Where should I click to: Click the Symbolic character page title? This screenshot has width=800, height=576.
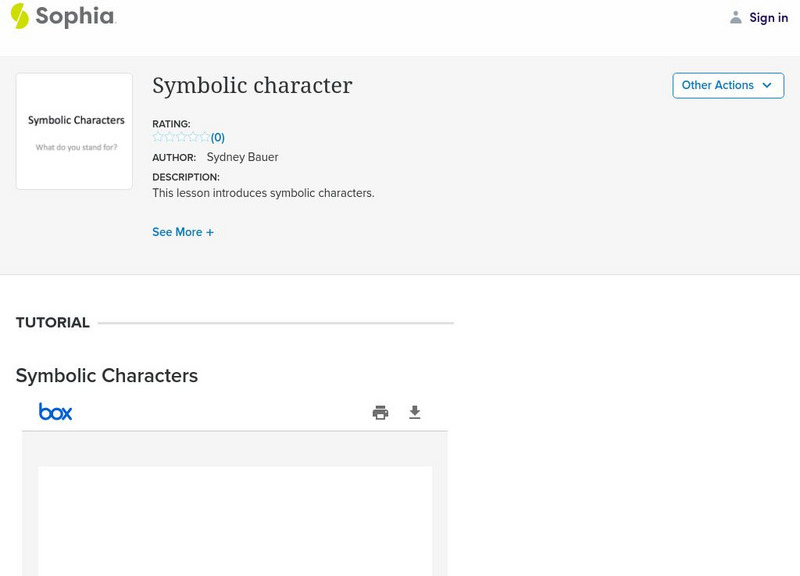pyautogui.click(x=252, y=85)
